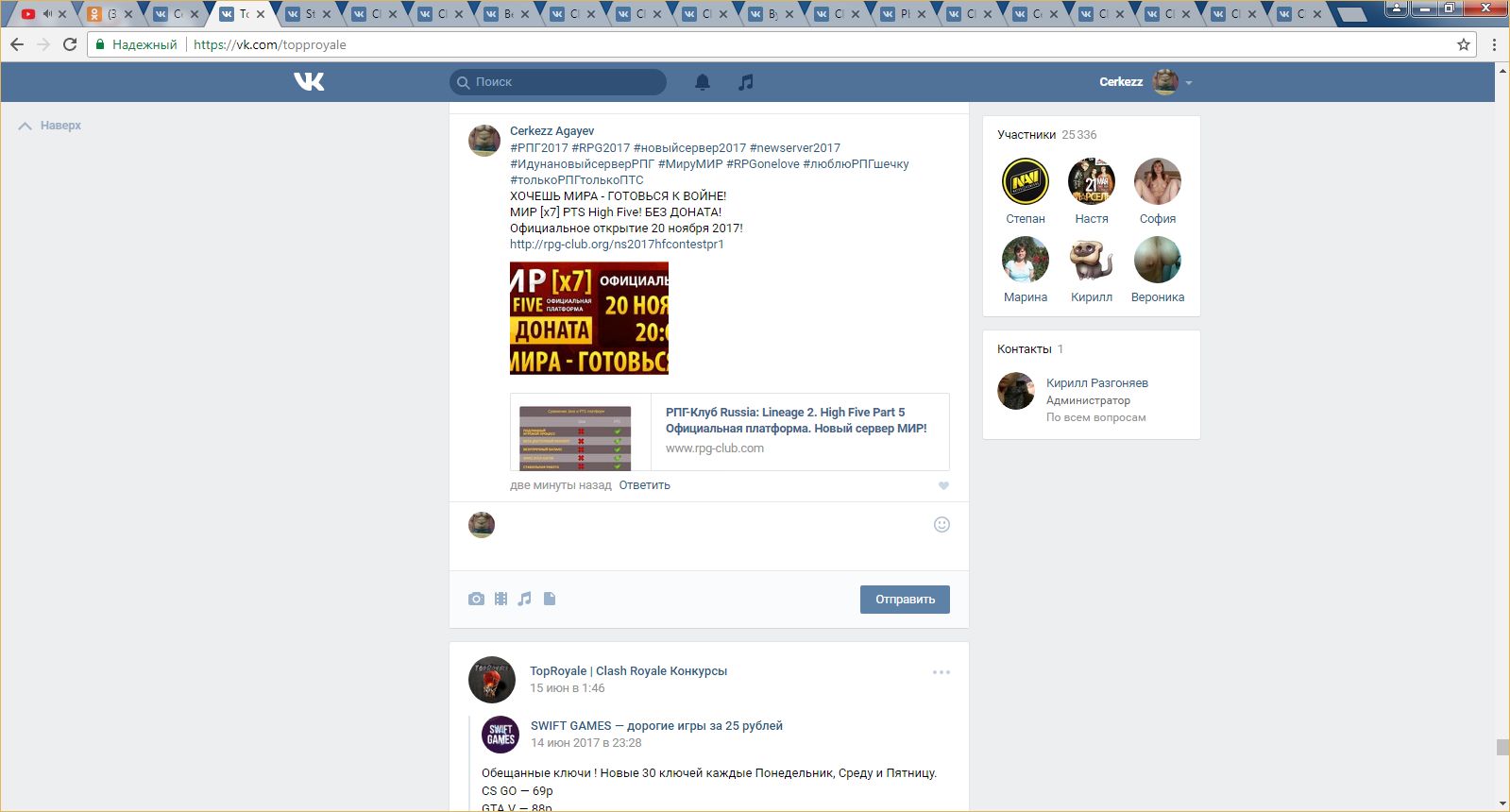
Task: Open the music player note icon in header
Action: pos(746,82)
